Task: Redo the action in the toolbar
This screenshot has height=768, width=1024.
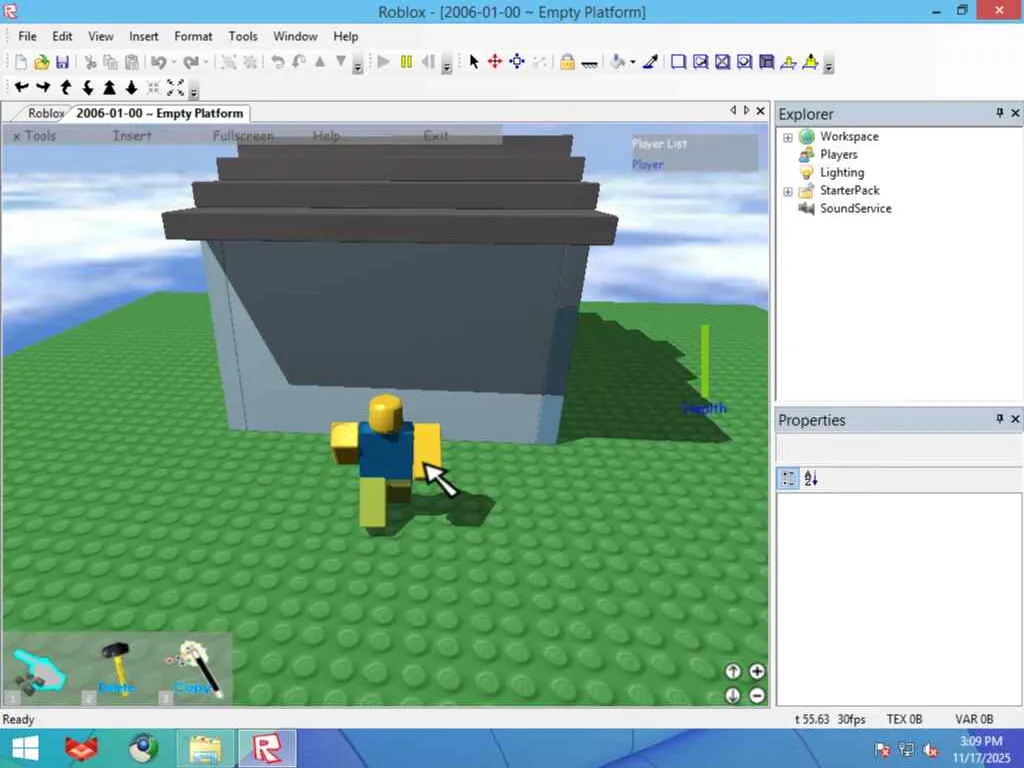Action: pos(191,62)
